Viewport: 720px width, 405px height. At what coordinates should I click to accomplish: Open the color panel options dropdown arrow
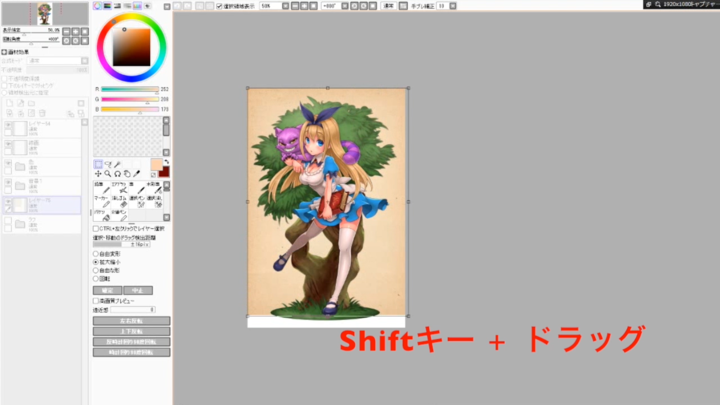(167, 6)
